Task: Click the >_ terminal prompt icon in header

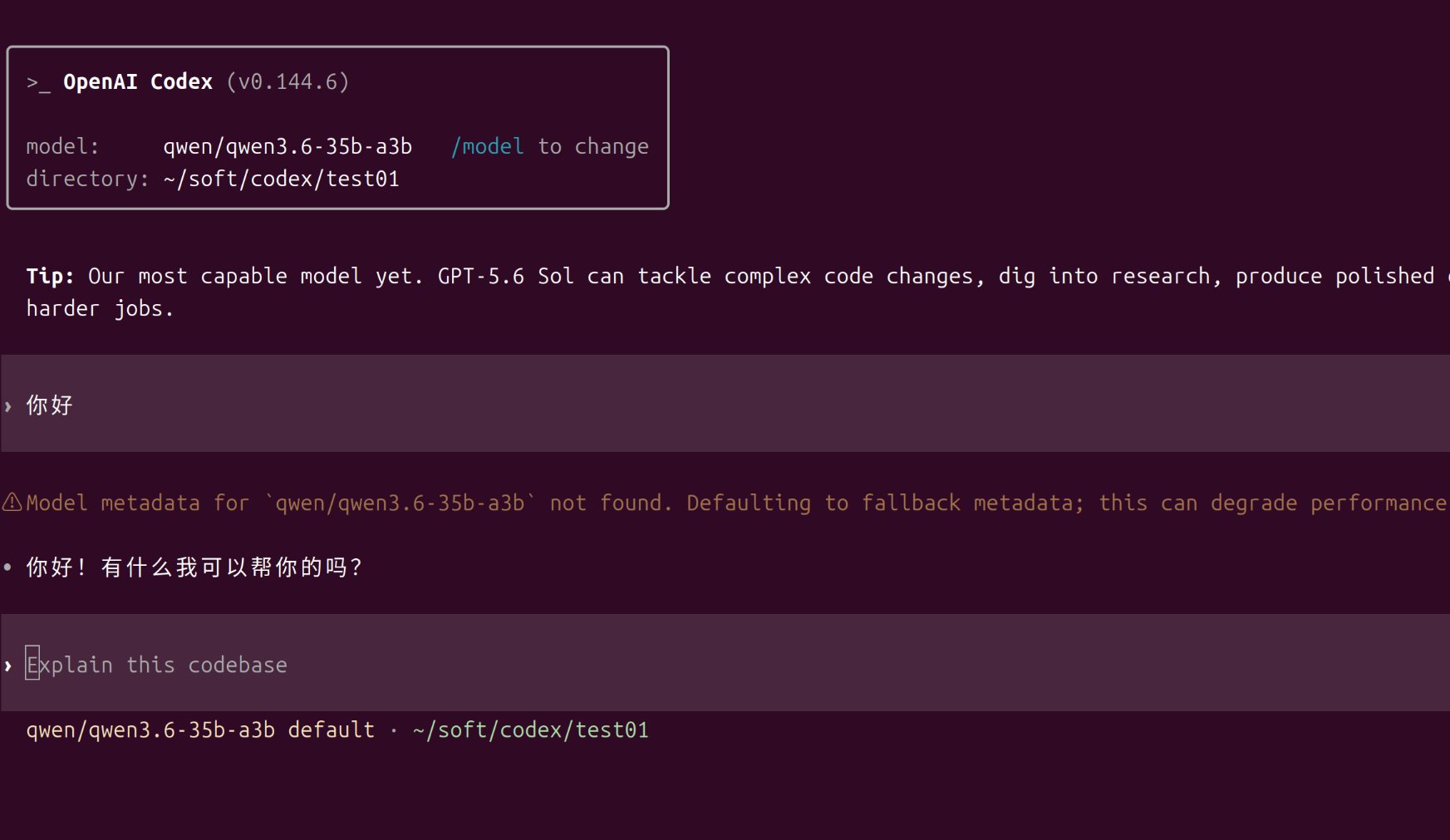Action: click(38, 82)
